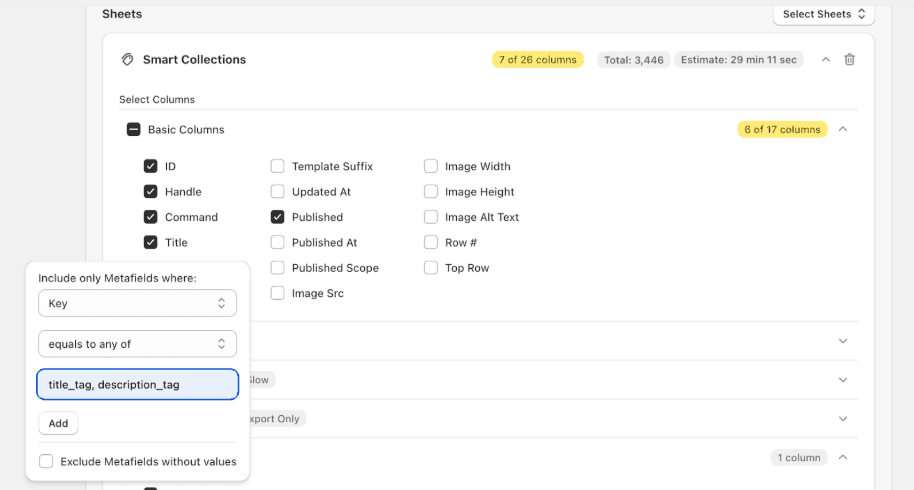Collapse the Smart Collections sheet panel
The width and height of the screenshot is (914, 490).
coord(825,59)
